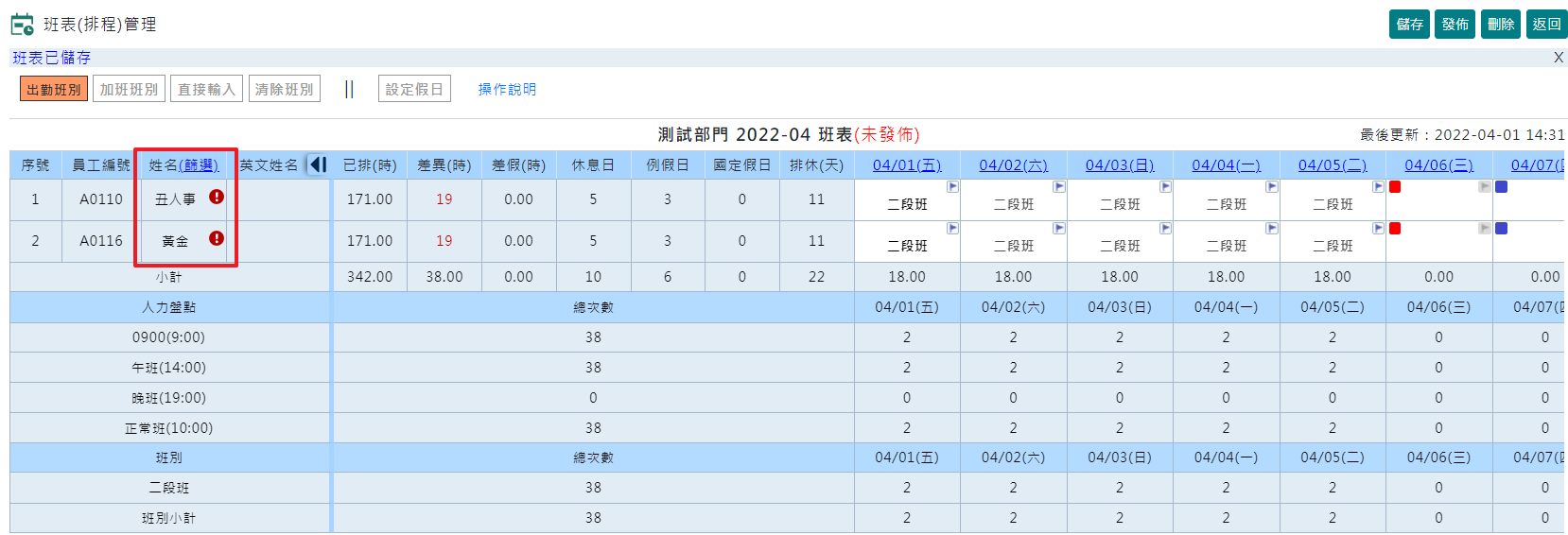This screenshot has width=1568, height=535.
Task: Click the 發佈 button to publish
Action: pyautogui.click(x=1455, y=25)
